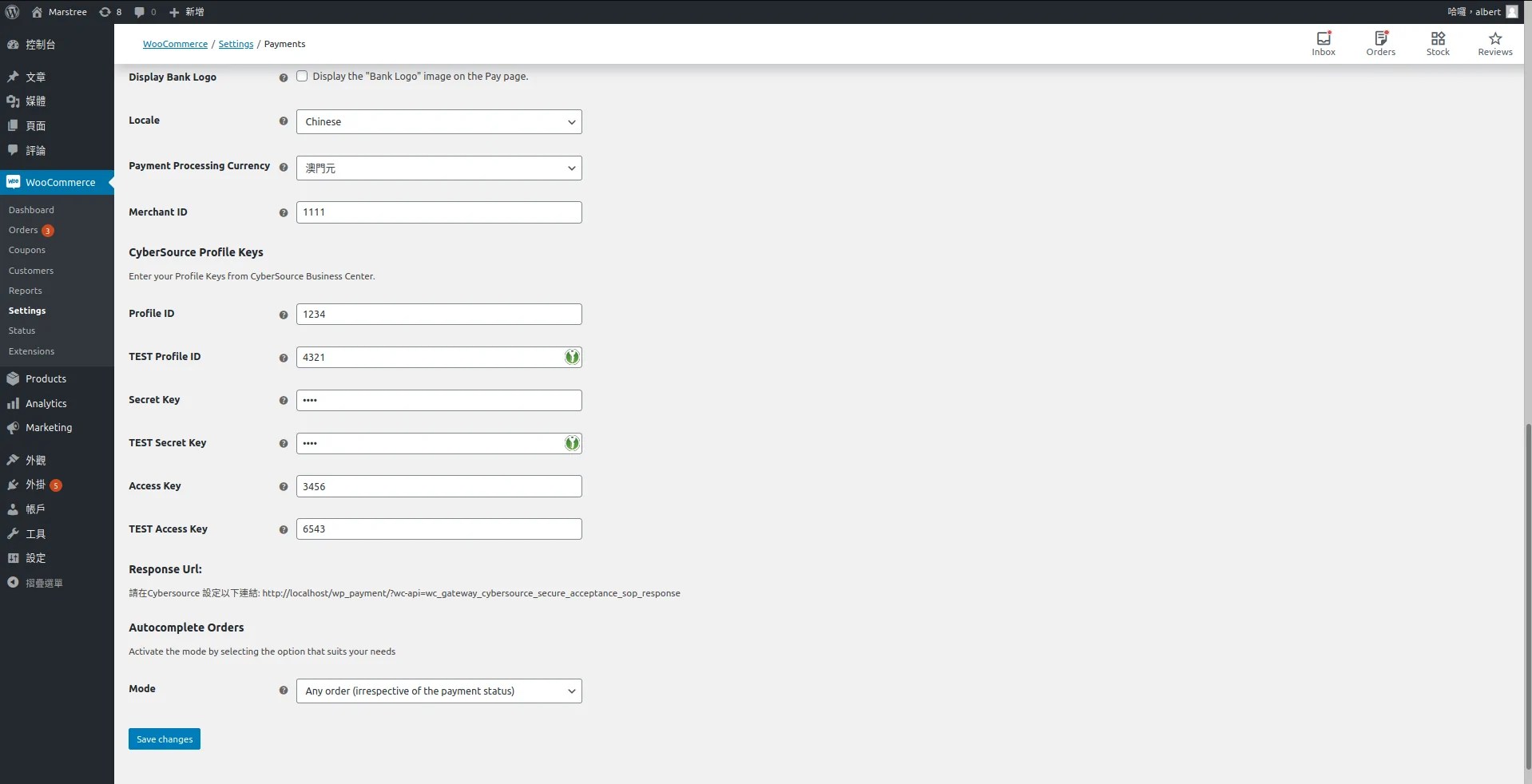Show help tip for TEST Access Key

pyautogui.click(x=284, y=530)
